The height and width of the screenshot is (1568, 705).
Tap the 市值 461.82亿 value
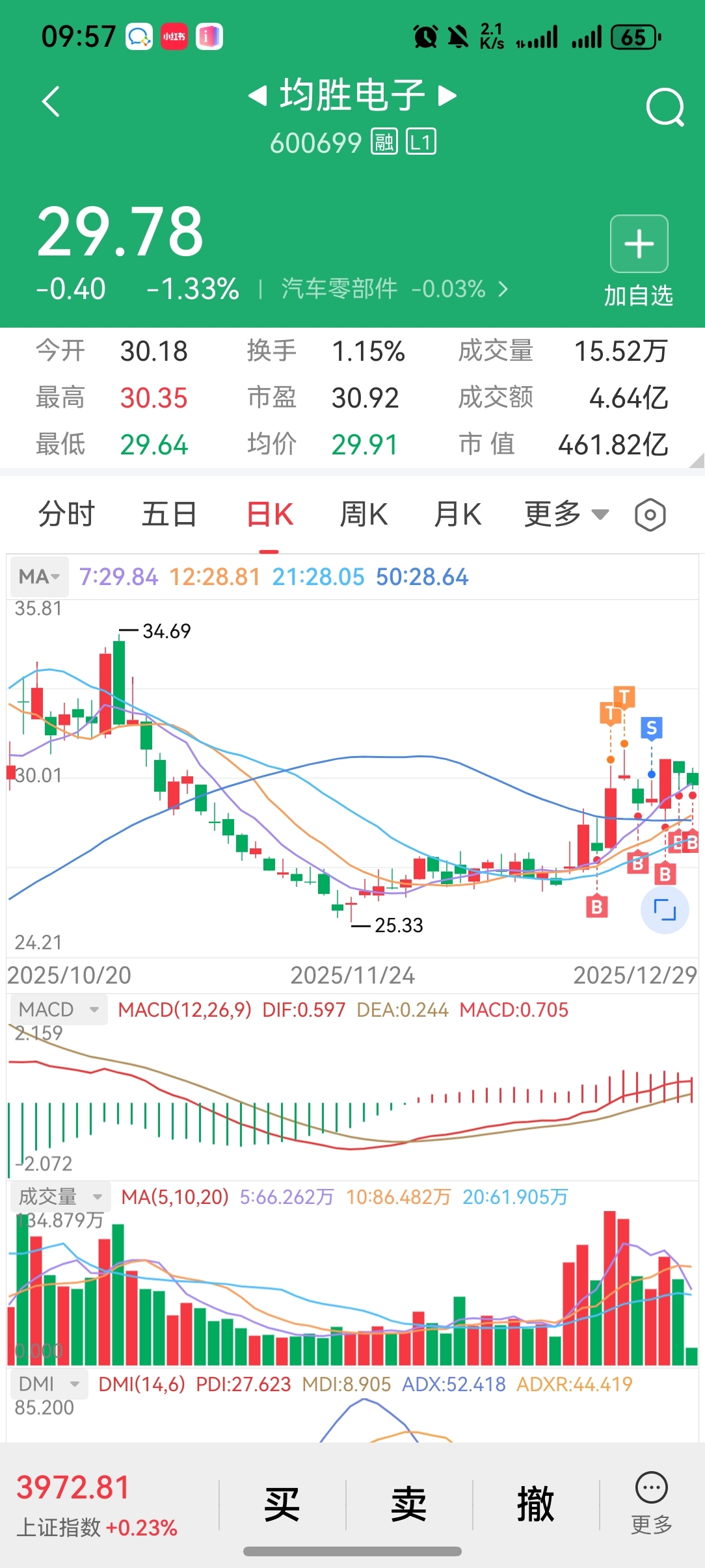(x=613, y=445)
